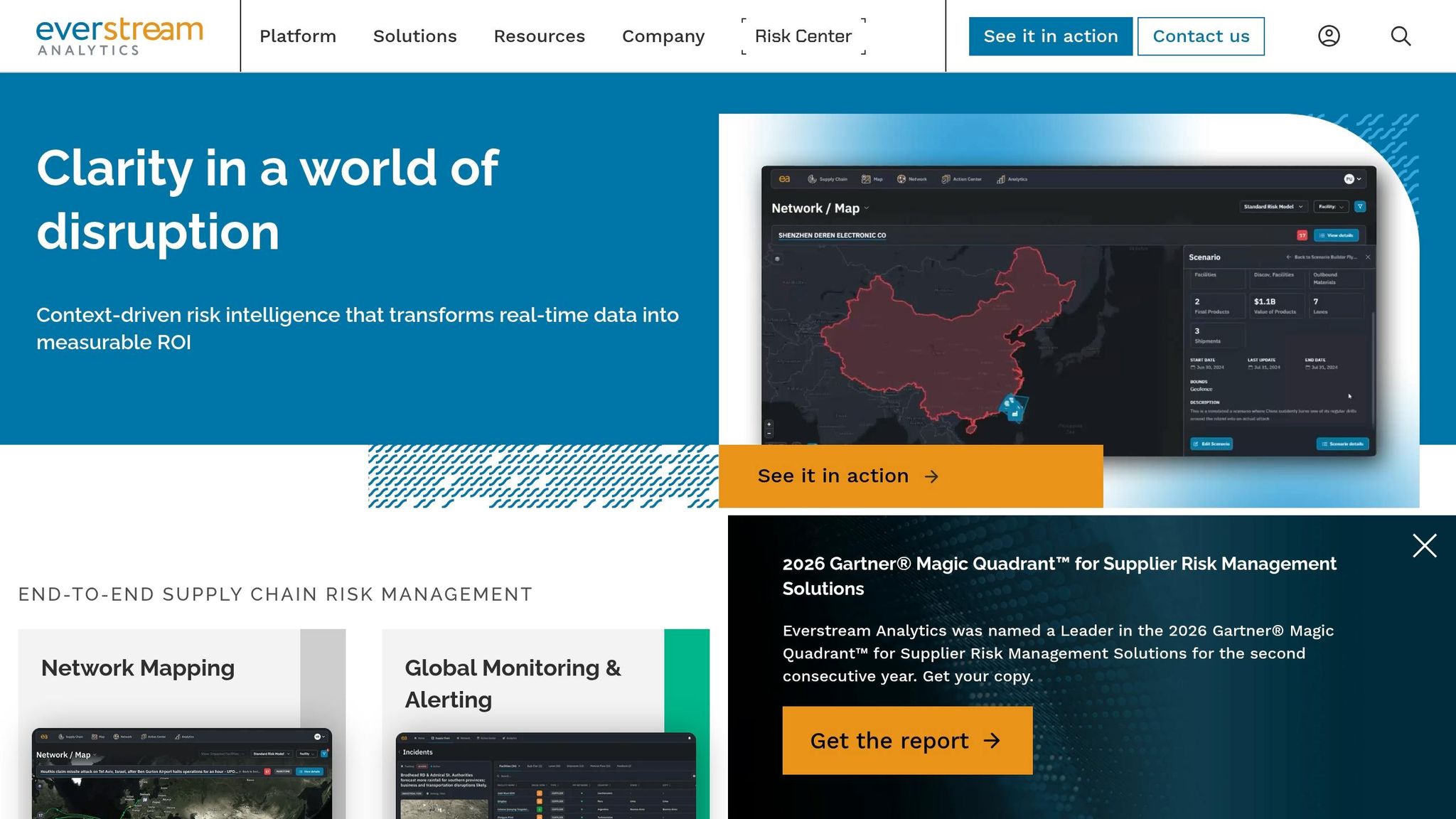Screen dimensions: 1456x819
Task: Open the user account icon
Action: 1329,36
